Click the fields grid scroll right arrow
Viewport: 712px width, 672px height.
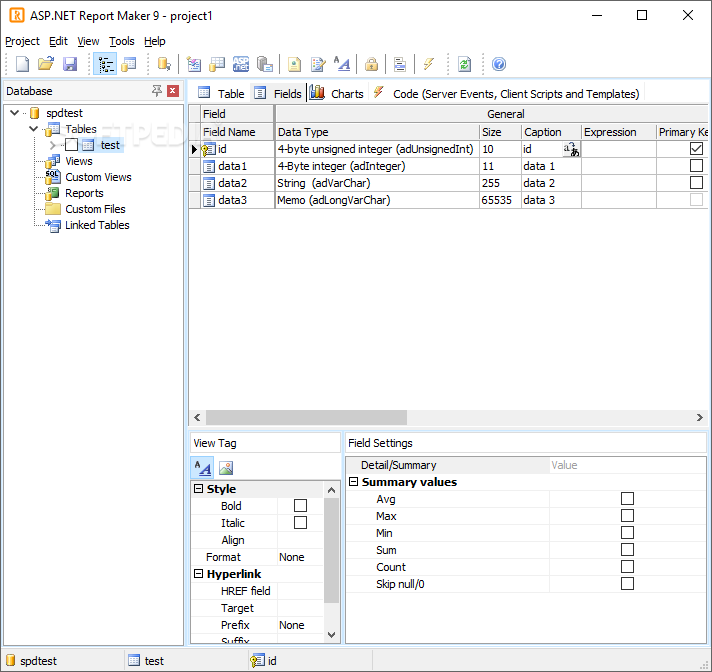point(700,417)
